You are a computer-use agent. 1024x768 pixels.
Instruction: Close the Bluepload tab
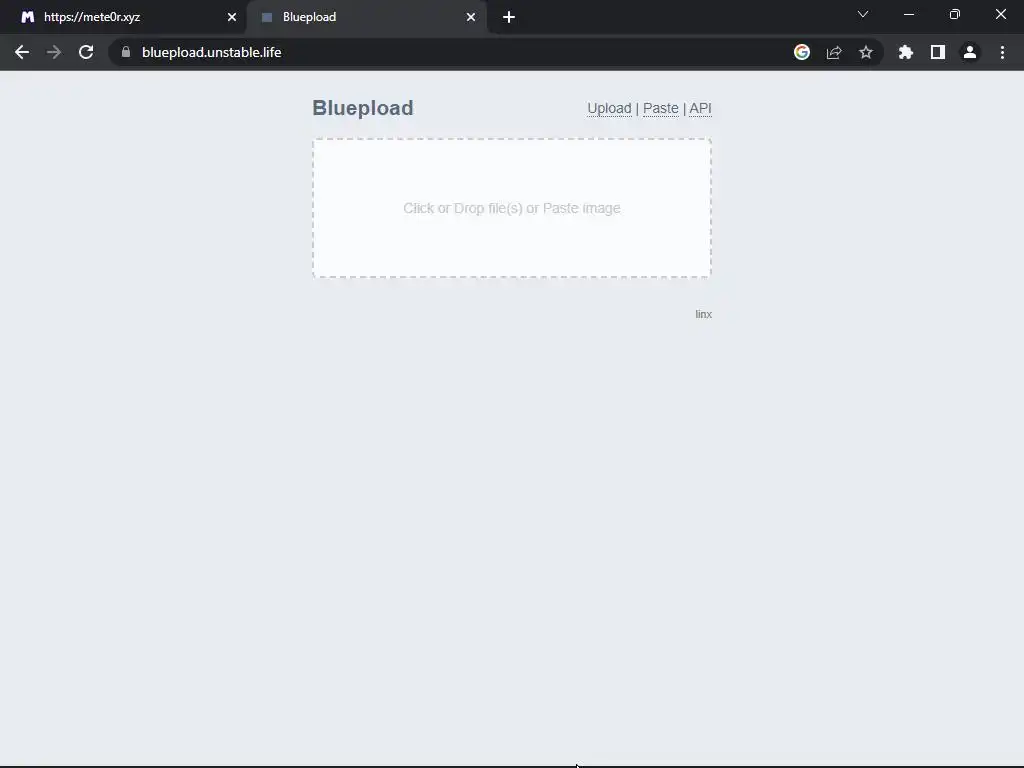coord(471,17)
